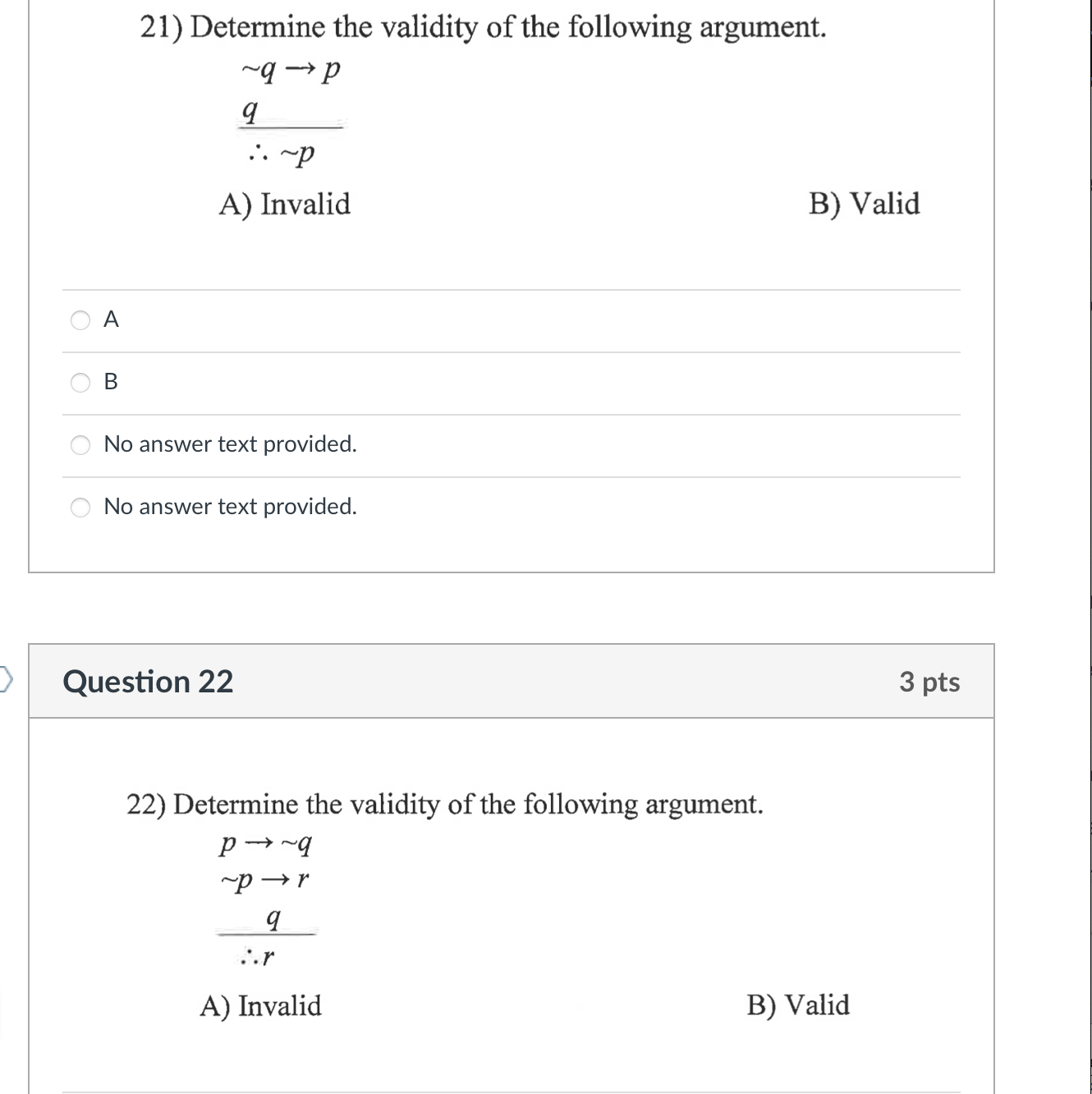Screen dimensions: 1092x1094
Task: Select the first 'No answer text provided' option
Action: (x=80, y=445)
